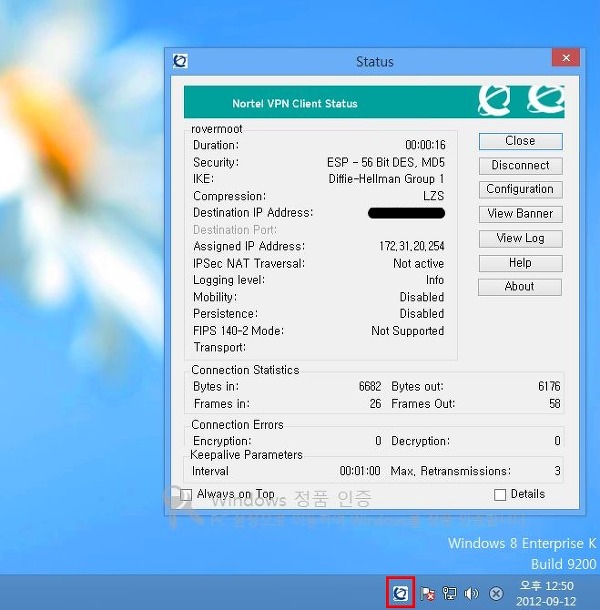Open the network connection tray icon

[449, 594]
